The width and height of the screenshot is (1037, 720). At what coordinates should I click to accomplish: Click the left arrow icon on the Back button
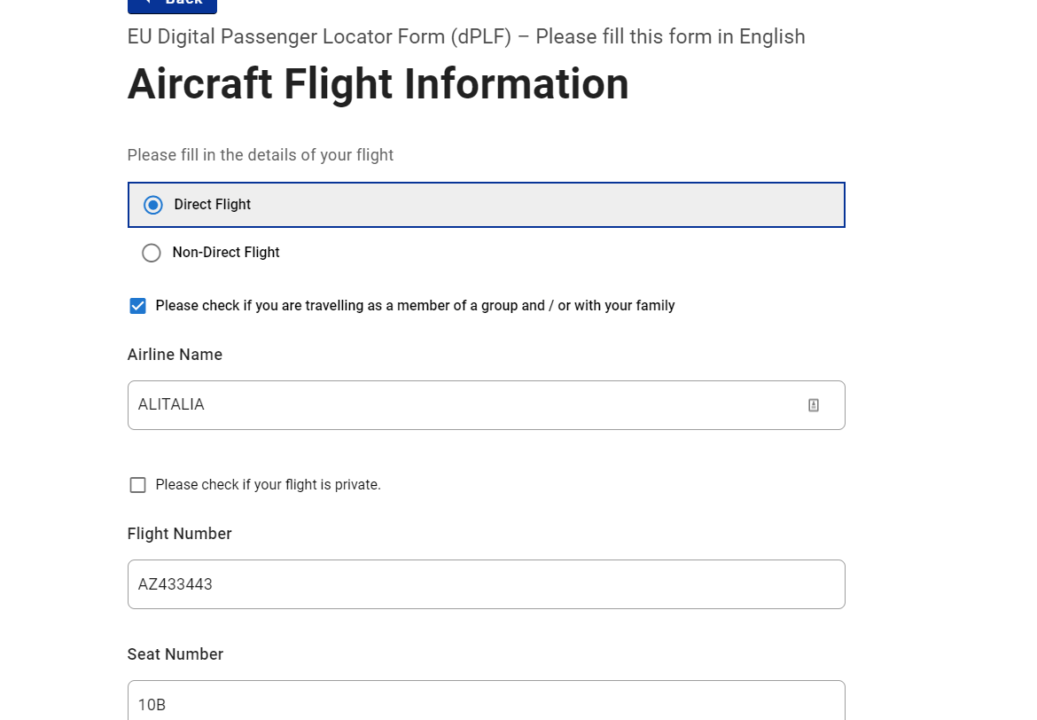point(147,3)
